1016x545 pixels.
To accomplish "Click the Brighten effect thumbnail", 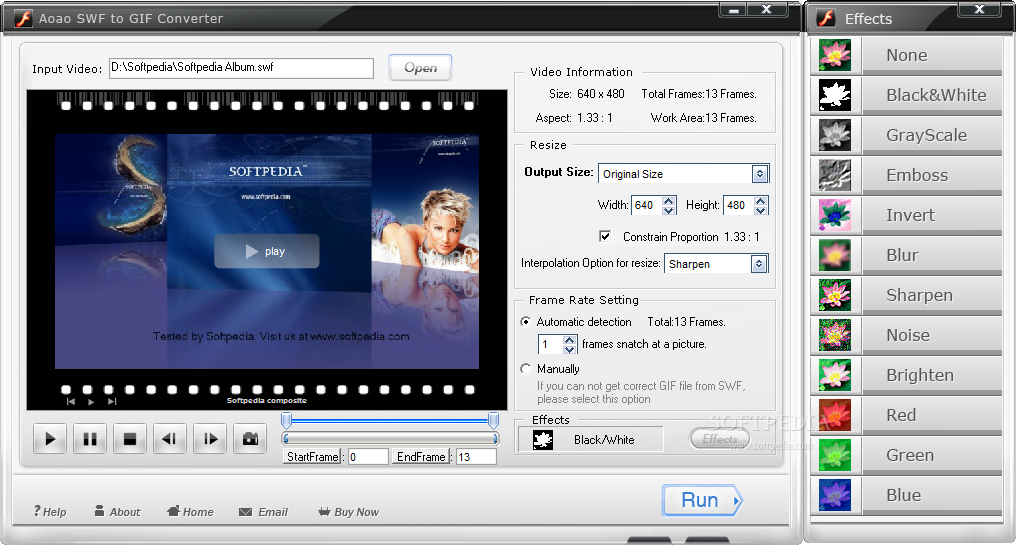I will [x=835, y=375].
